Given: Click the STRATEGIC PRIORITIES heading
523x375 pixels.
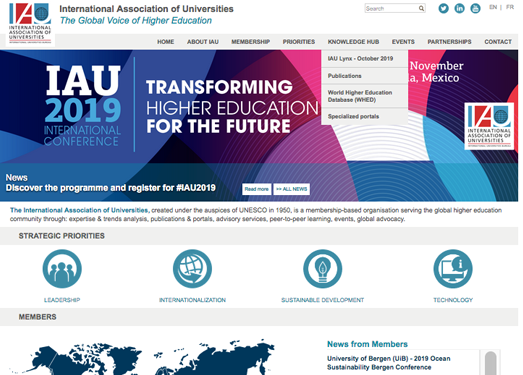Looking at the screenshot, I should pos(62,236).
